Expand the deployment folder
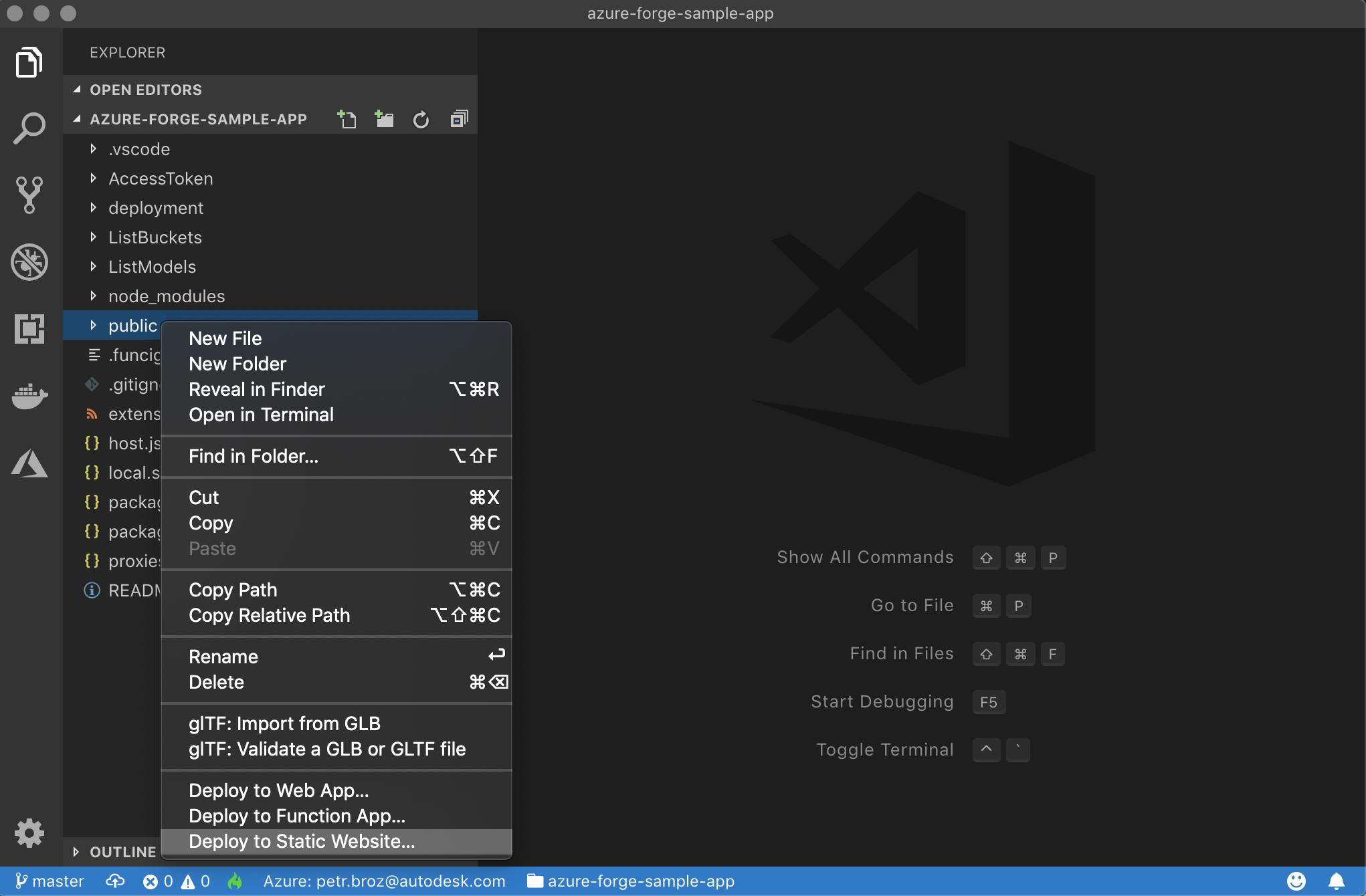 pos(270,208)
